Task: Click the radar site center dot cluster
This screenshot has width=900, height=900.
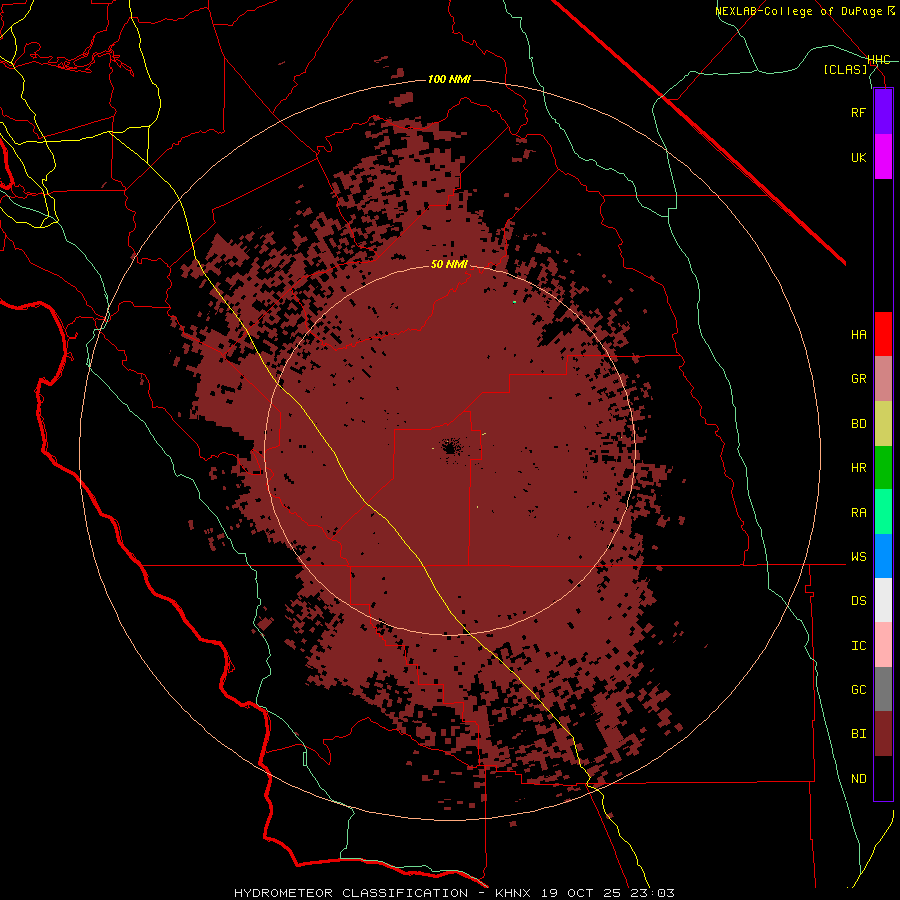Action: click(451, 447)
